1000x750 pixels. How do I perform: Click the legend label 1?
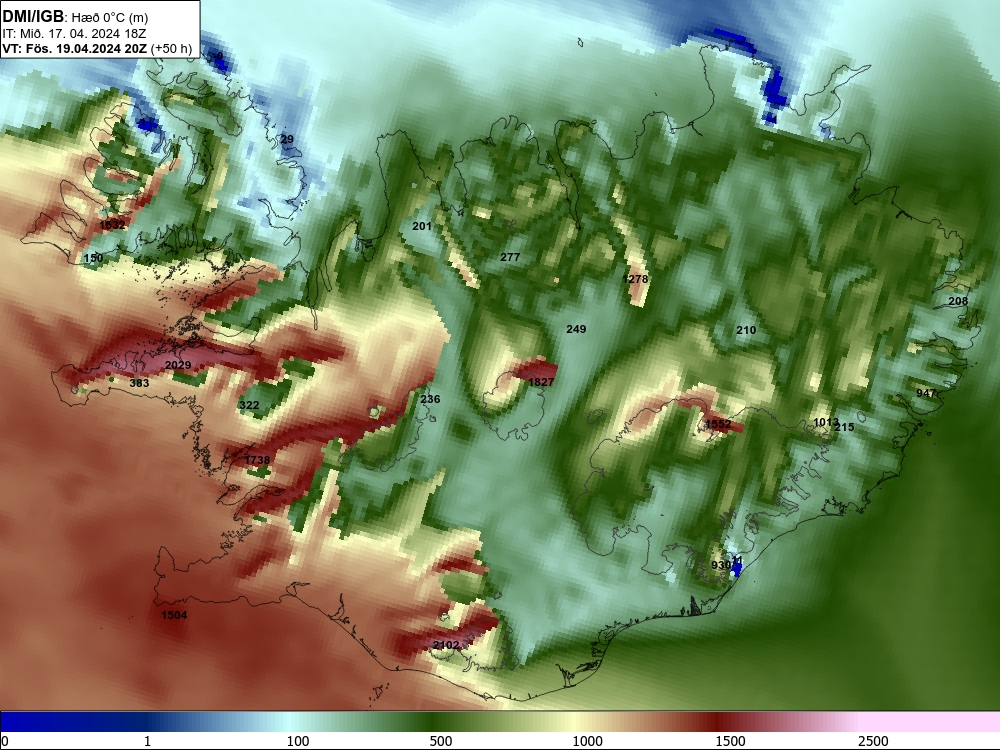point(147,741)
